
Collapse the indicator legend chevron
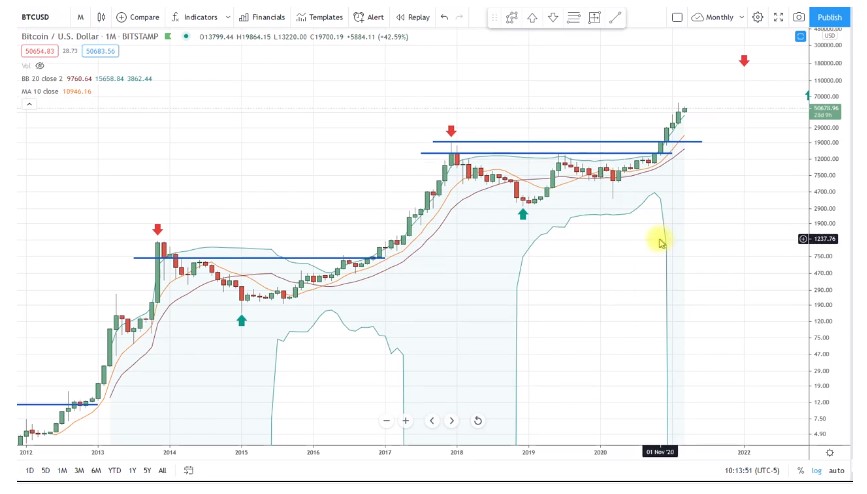(x=28, y=103)
